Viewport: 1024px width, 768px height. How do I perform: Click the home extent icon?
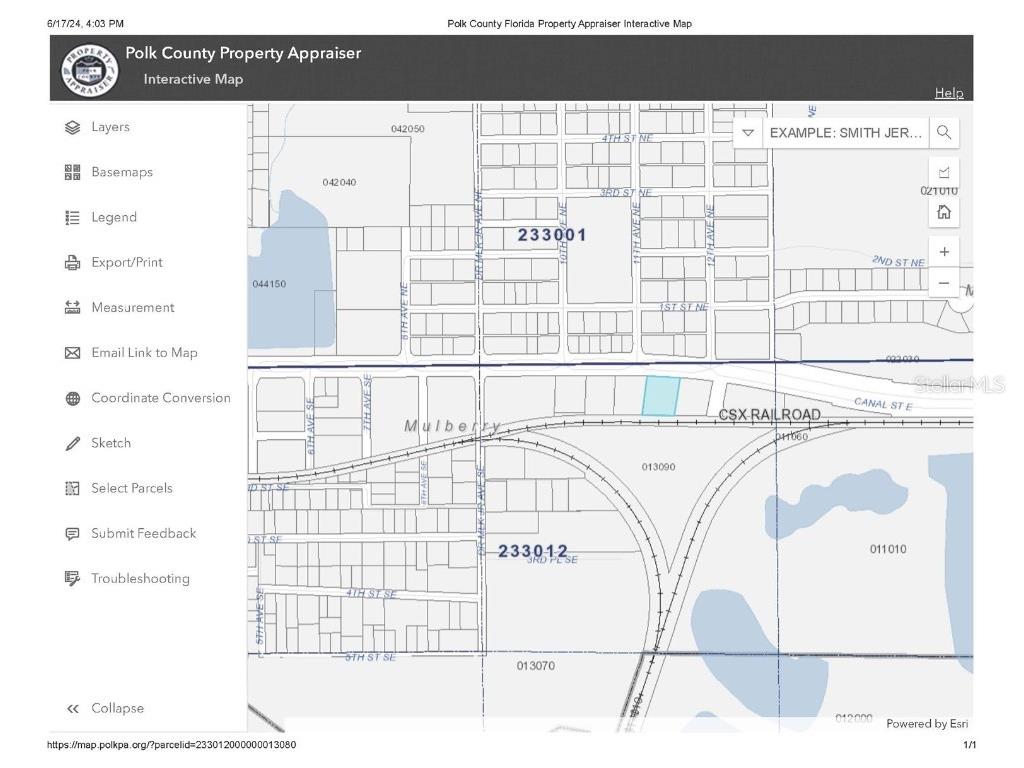pos(944,212)
